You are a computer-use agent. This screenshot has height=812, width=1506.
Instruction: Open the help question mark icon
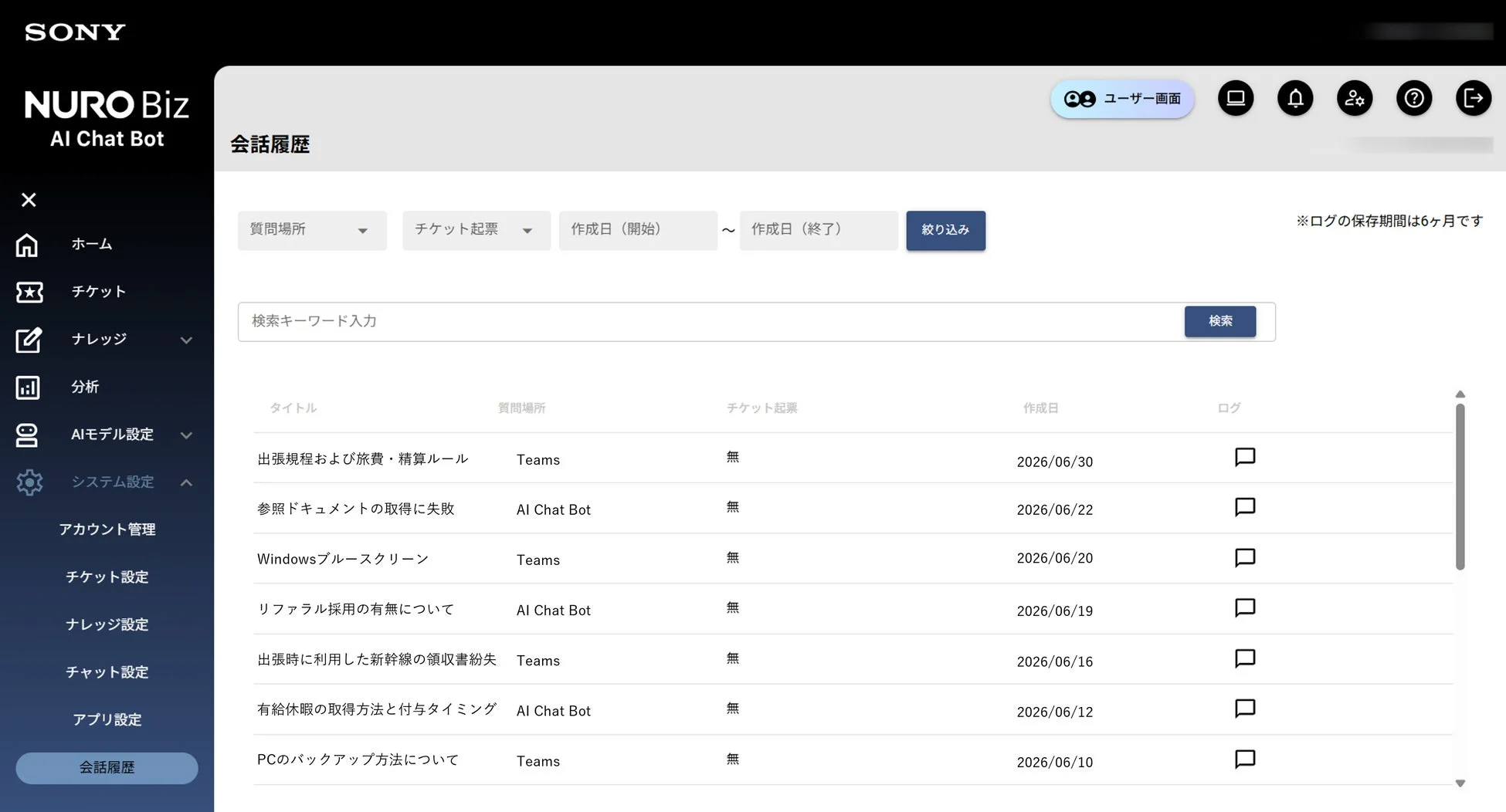tap(1414, 98)
